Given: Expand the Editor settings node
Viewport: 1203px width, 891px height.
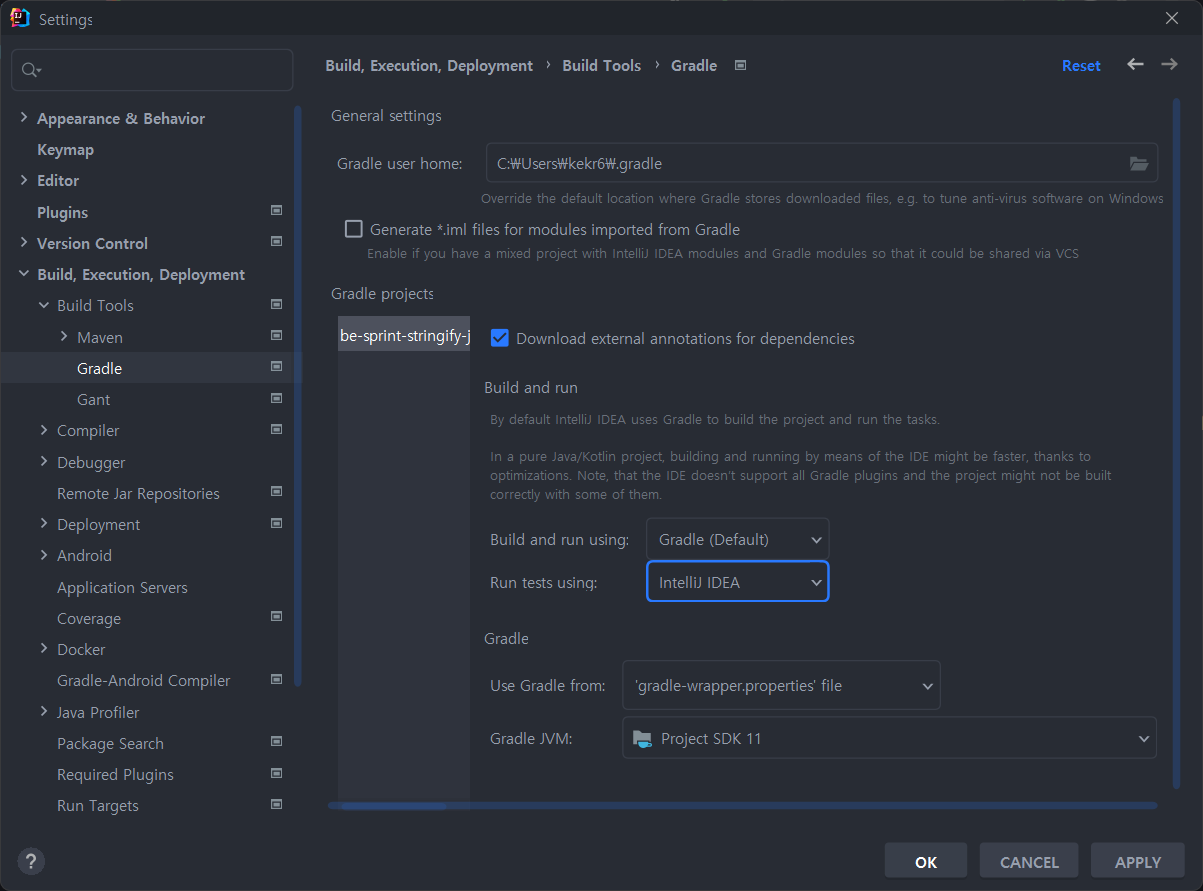Looking at the screenshot, I should tap(24, 180).
